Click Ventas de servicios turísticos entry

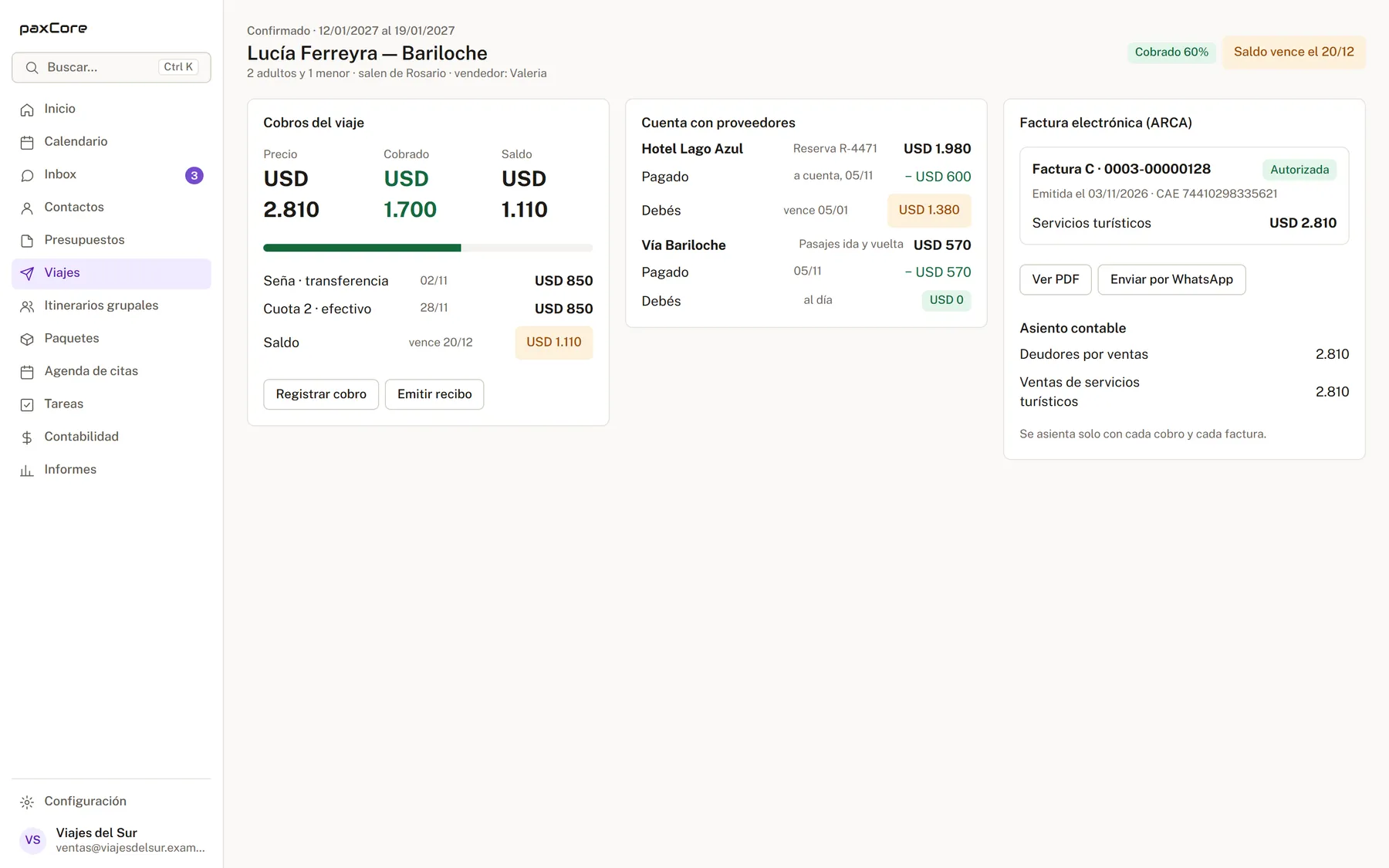pos(1185,392)
